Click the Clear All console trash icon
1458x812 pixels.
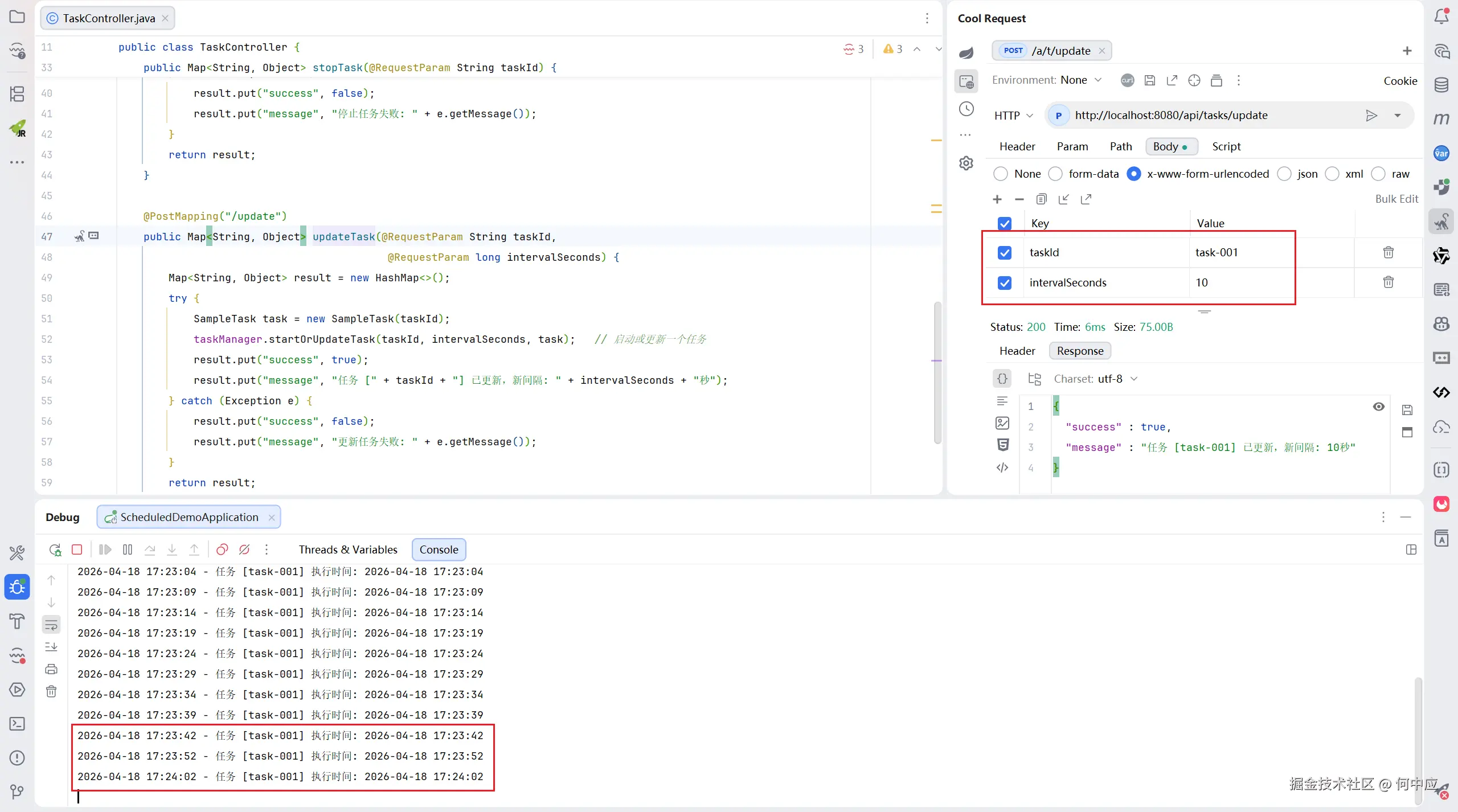pos(51,691)
